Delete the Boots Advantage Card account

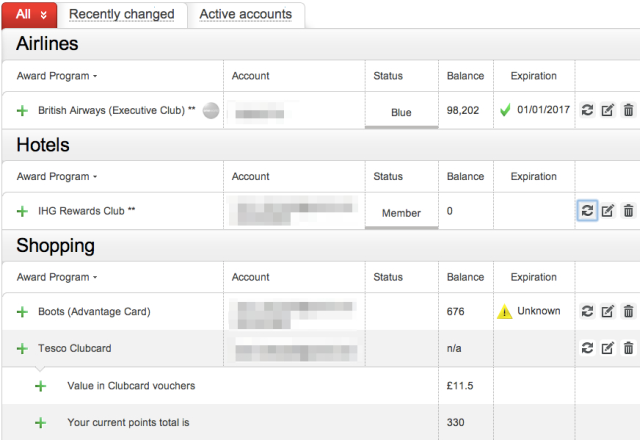coord(629,311)
